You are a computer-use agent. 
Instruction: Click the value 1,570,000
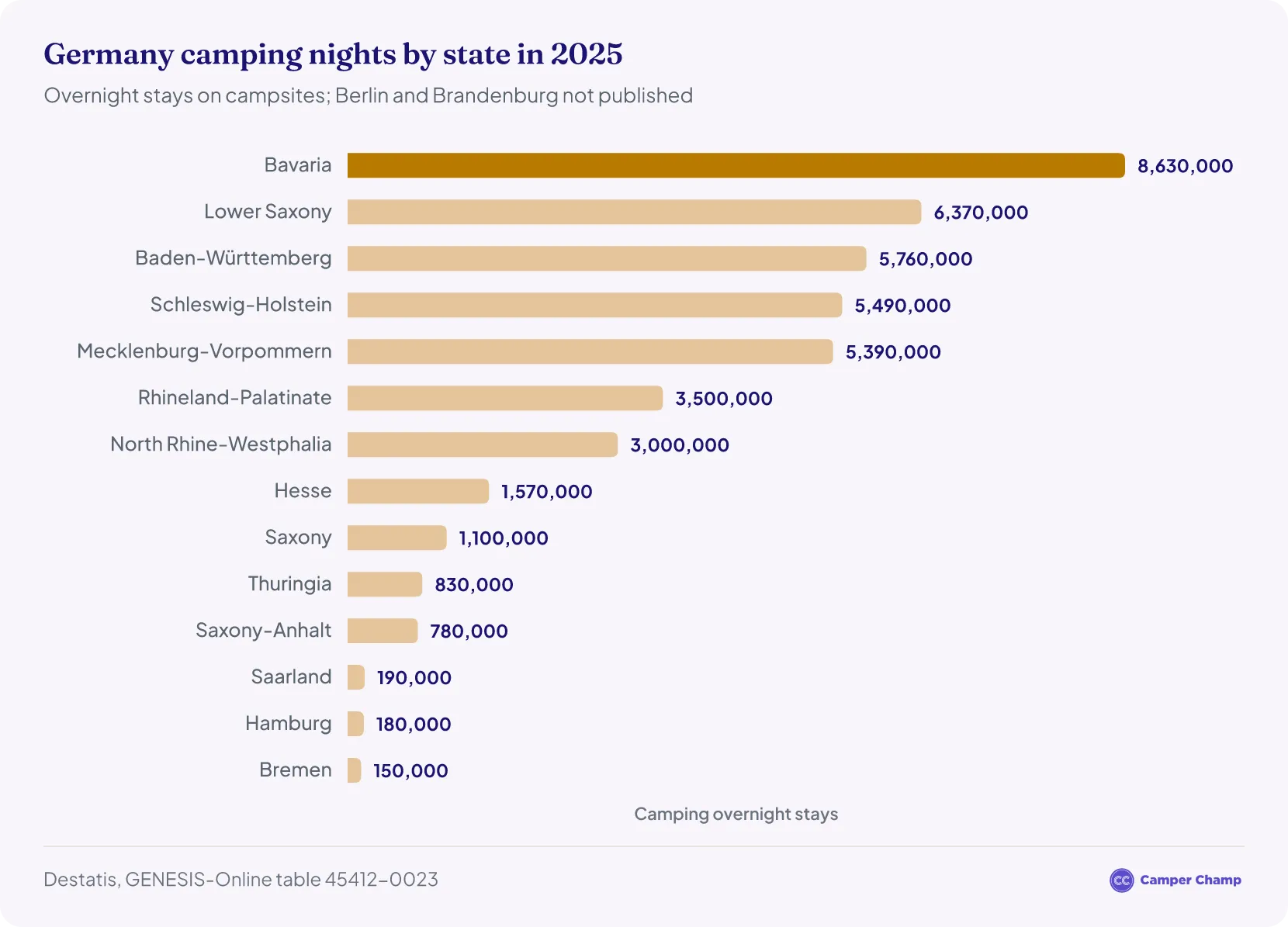[x=547, y=492]
